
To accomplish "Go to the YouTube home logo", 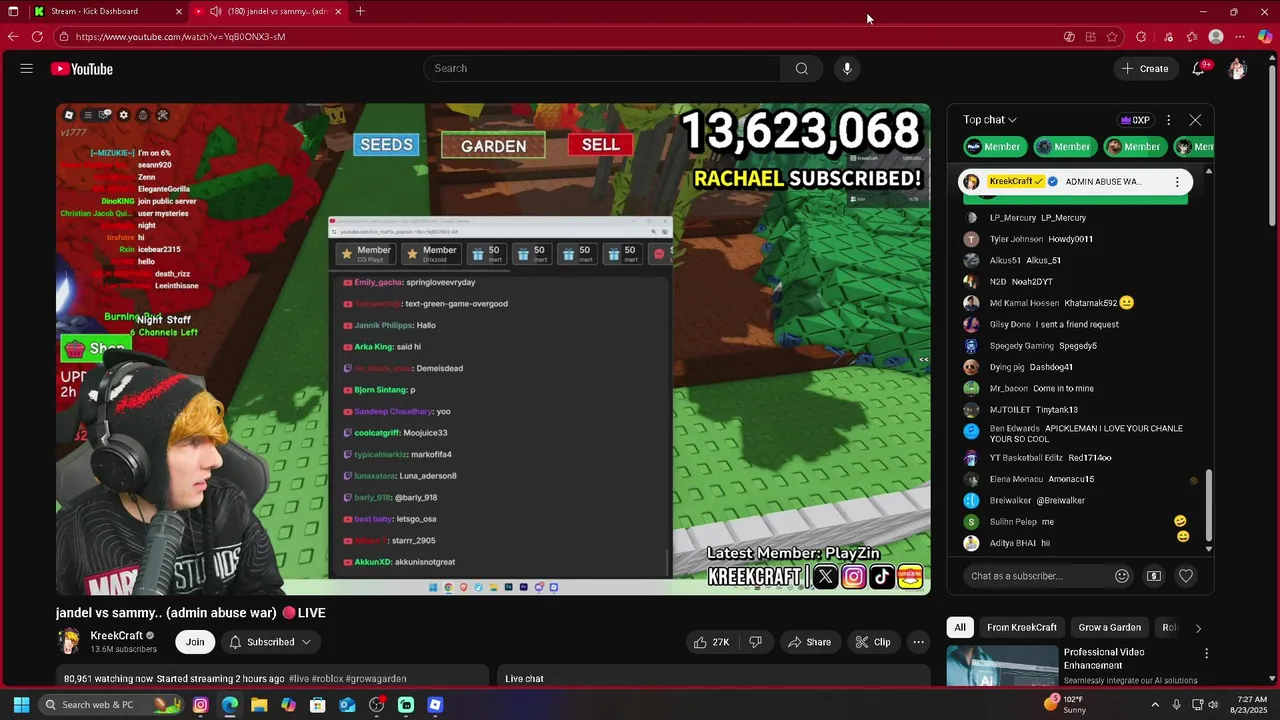I will [x=82, y=69].
